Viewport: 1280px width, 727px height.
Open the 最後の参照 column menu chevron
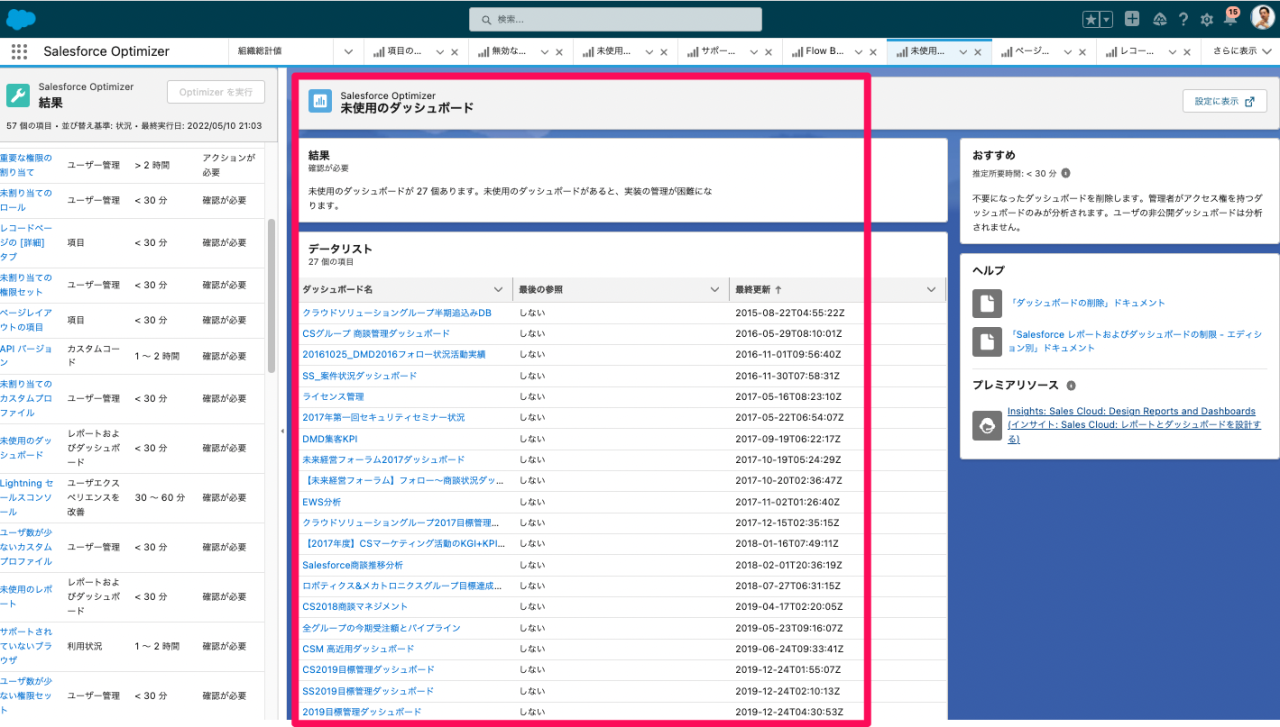pos(715,290)
